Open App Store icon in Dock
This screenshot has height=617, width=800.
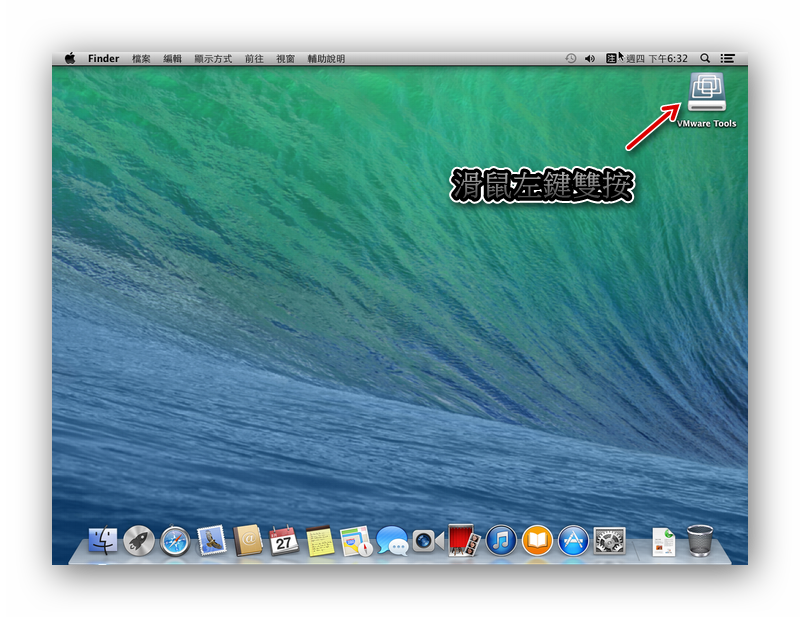(x=573, y=540)
